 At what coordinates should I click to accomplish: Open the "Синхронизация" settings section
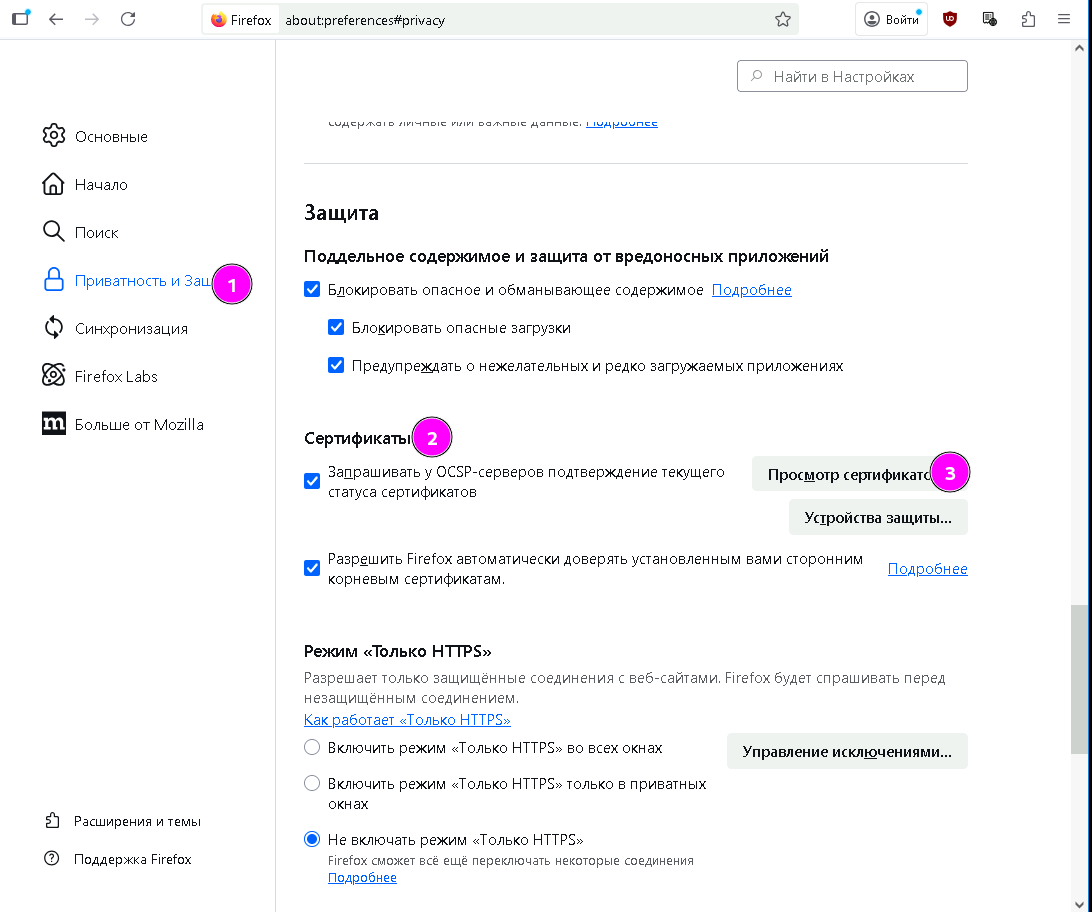(x=130, y=328)
